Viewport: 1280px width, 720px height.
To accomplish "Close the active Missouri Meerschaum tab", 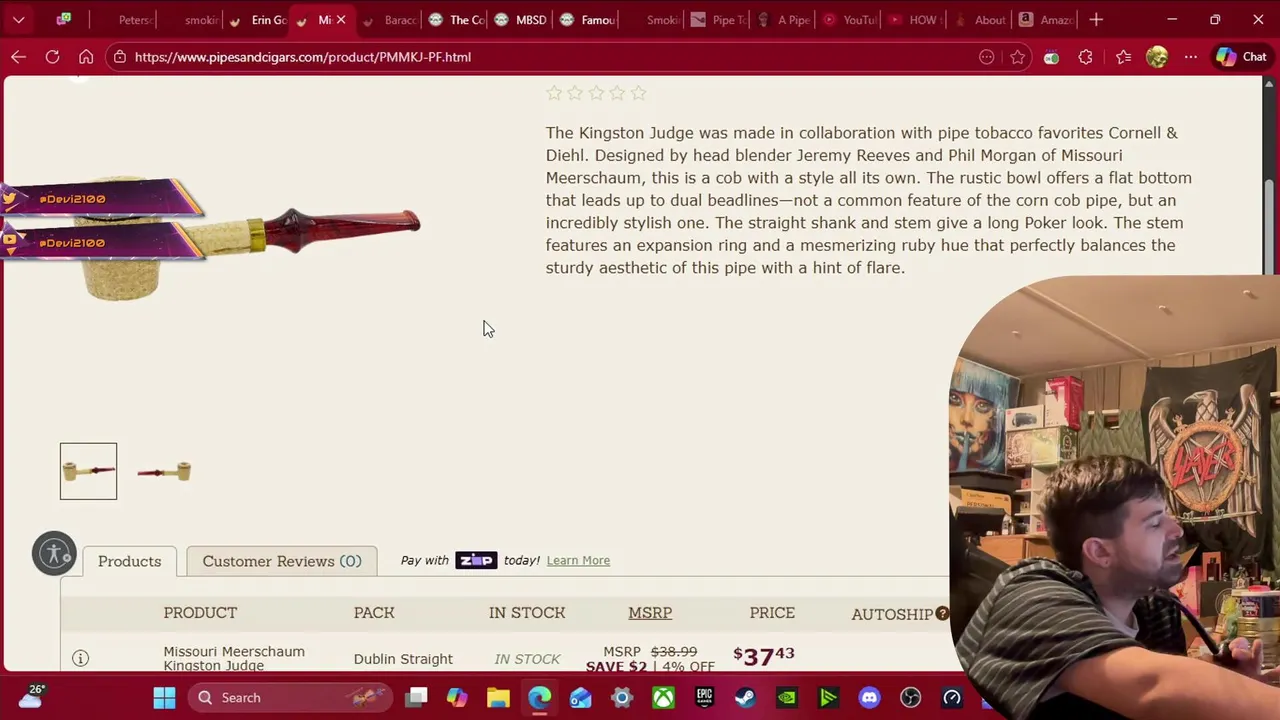I will tap(340, 19).
